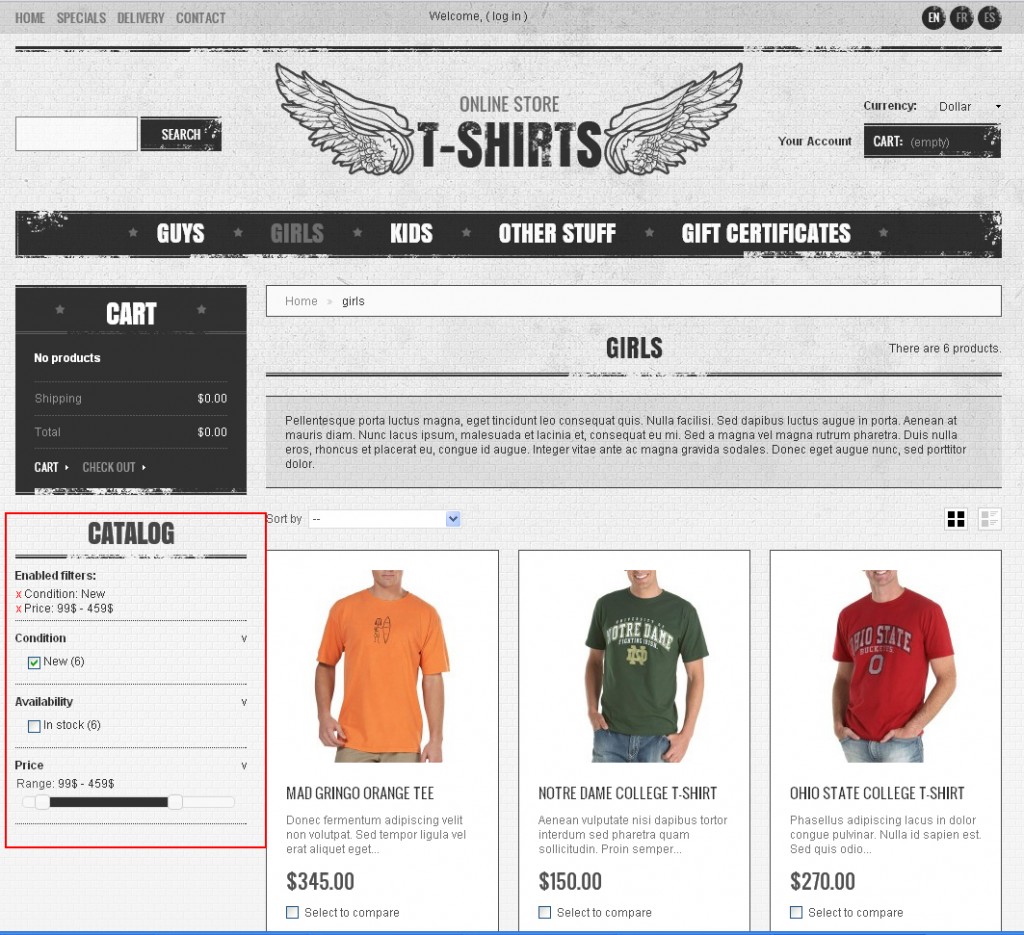Image resolution: width=1024 pixels, height=935 pixels.
Task: Tick compare for Mad Gringo Orange Tee
Action: (293, 912)
